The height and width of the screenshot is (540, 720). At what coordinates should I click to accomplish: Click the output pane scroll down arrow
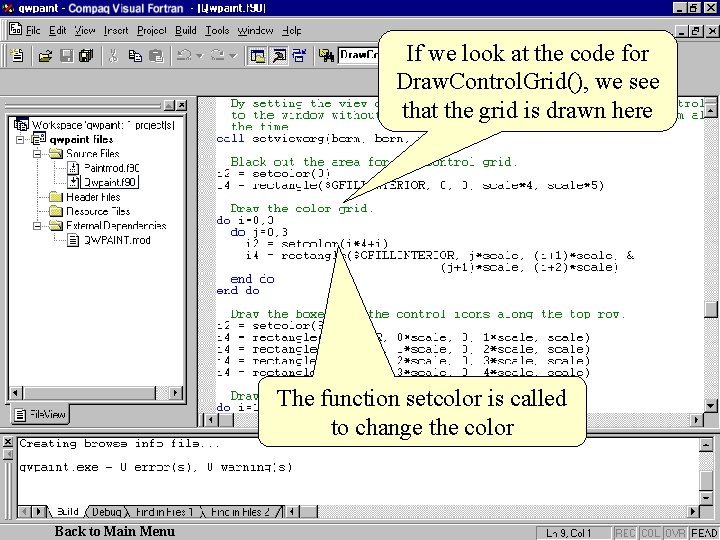click(x=706, y=497)
